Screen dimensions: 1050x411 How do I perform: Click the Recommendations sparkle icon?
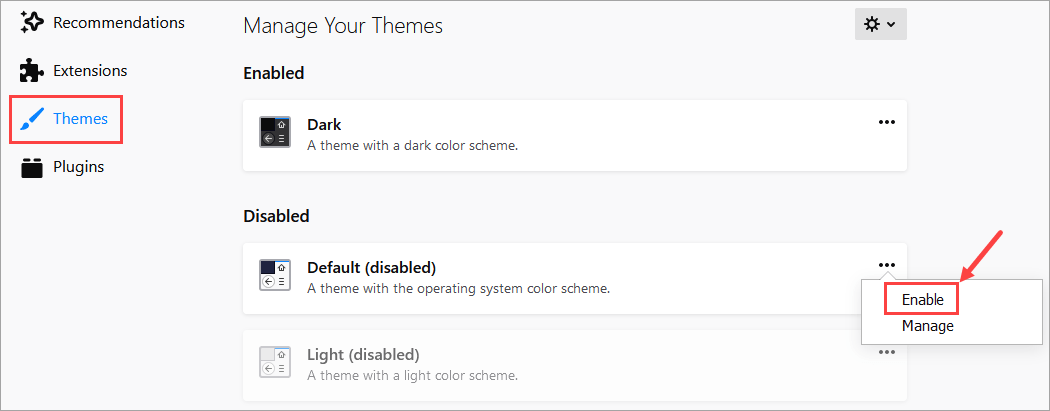(32, 22)
